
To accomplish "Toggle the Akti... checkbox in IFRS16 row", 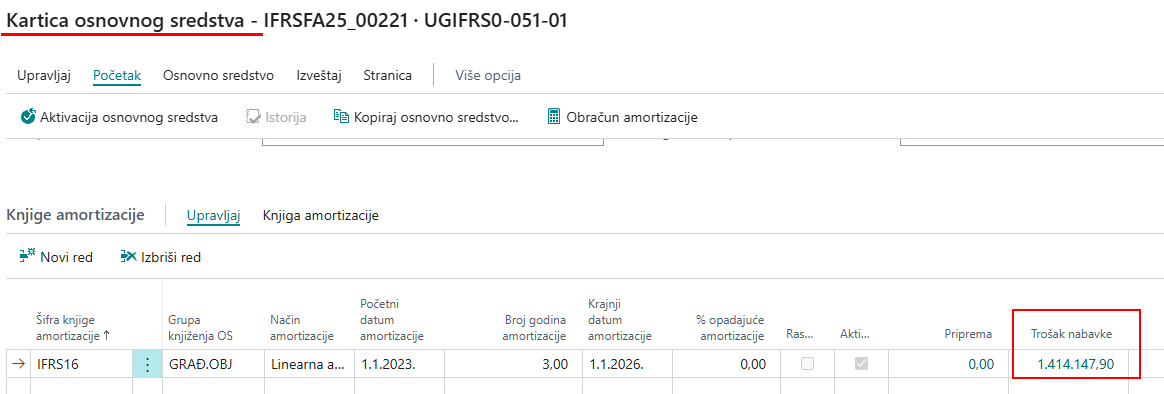I will coord(861,364).
